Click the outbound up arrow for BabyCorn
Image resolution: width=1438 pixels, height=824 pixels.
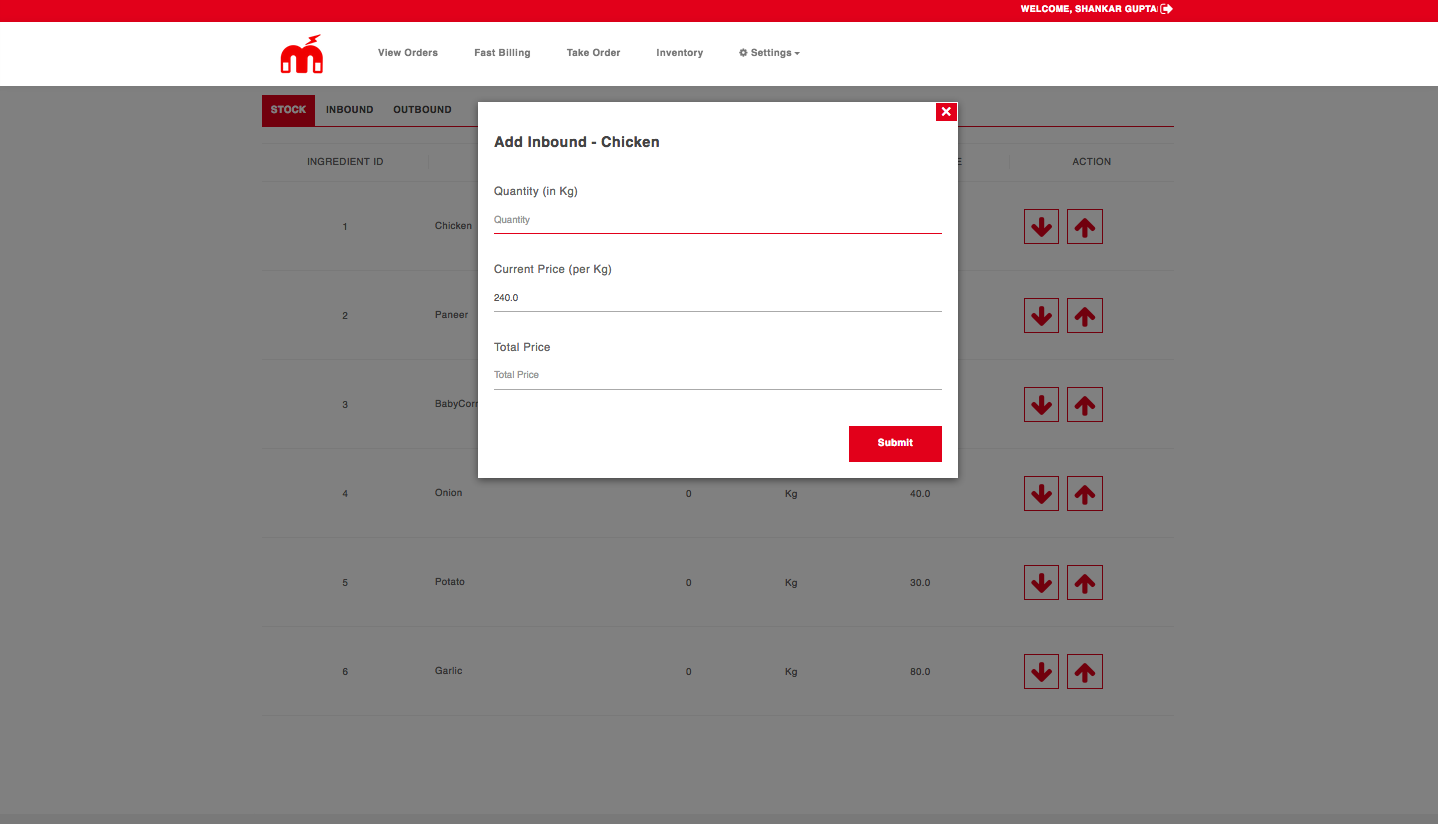click(1085, 405)
